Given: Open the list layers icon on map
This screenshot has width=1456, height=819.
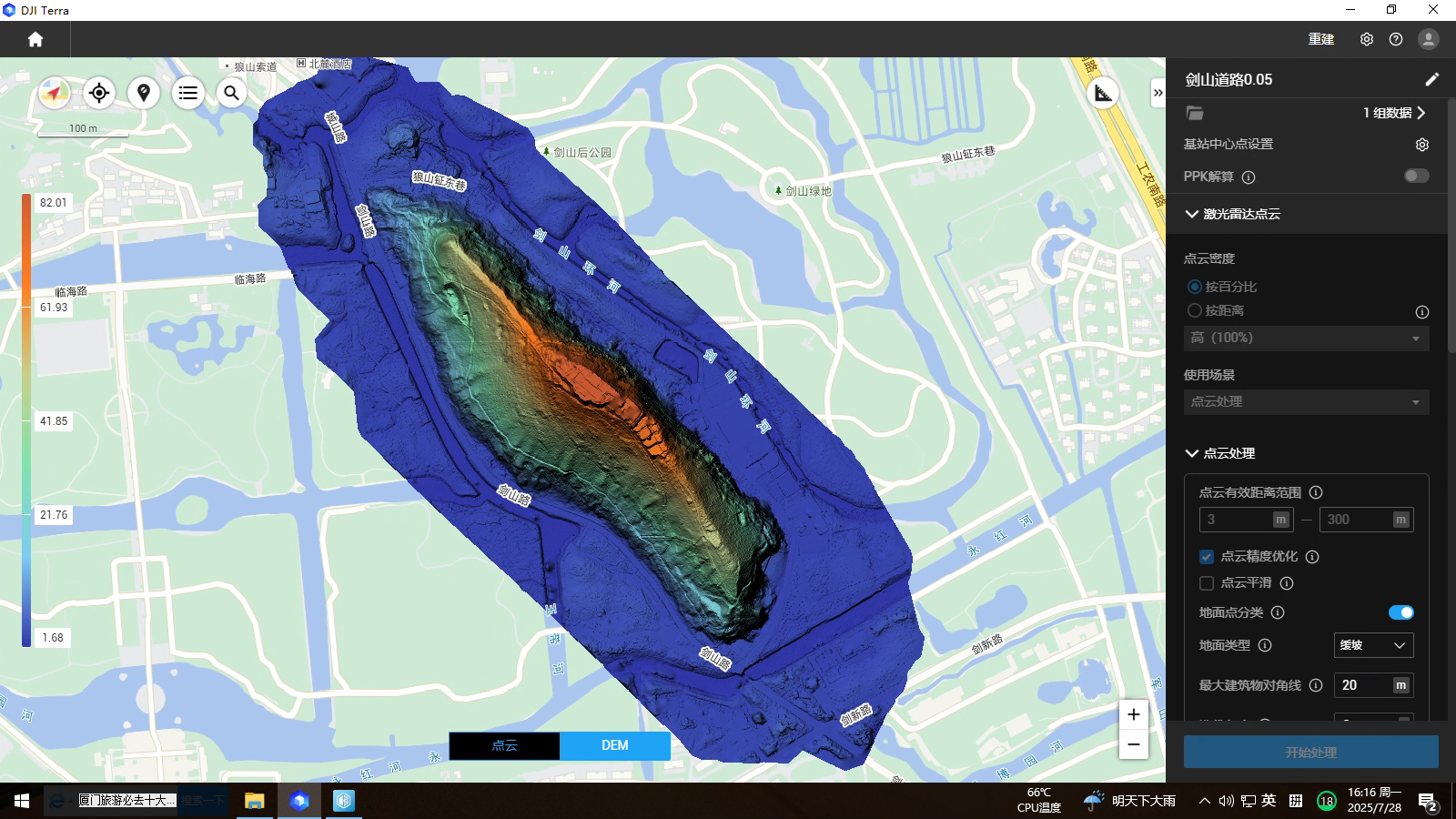Looking at the screenshot, I should pos(188,93).
